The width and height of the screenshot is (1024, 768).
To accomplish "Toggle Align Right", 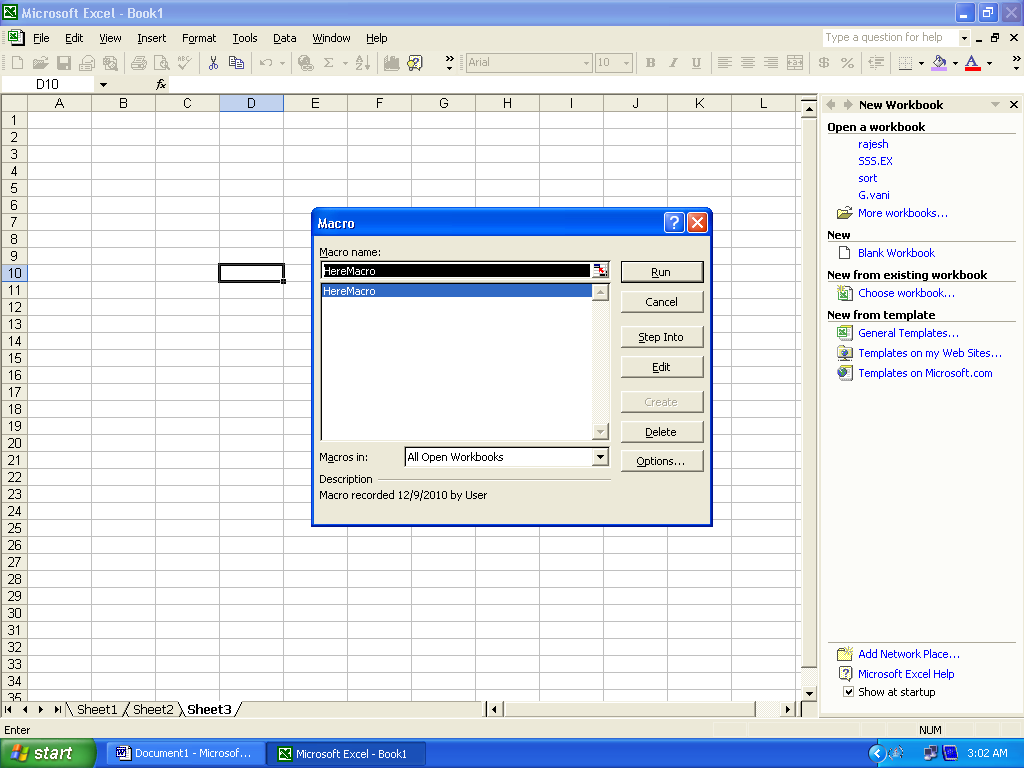I will point(771,63).
